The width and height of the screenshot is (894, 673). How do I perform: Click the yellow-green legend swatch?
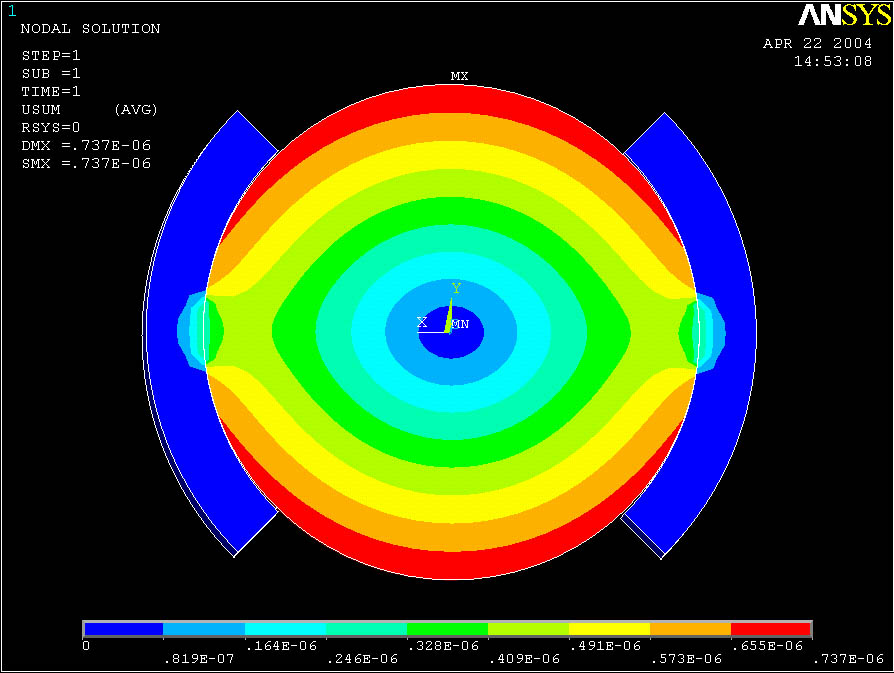(x=528, y=629)
